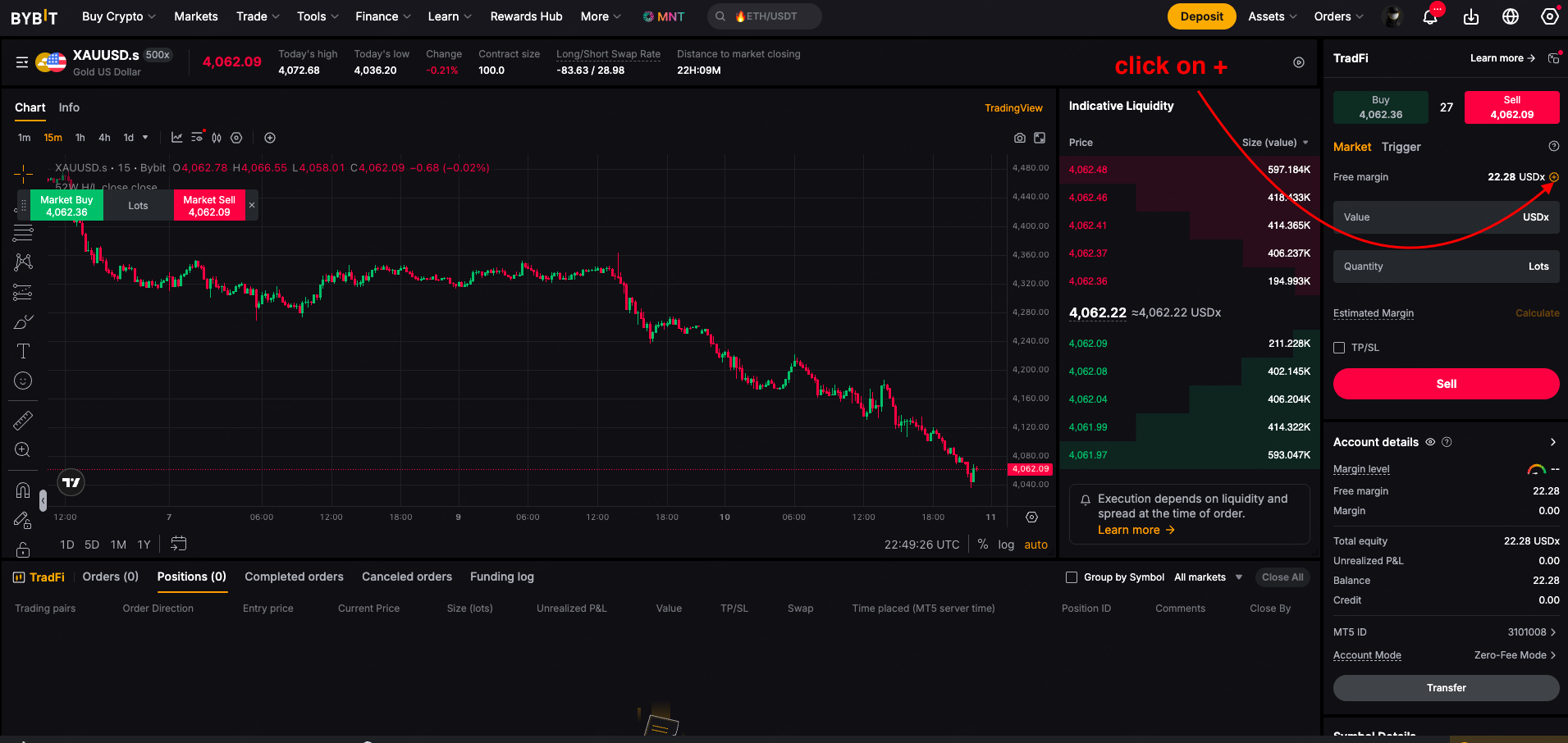This screenshot has height=743, width=1568.
Task: Select the Brush drawing tool
Action: [23, 321]
